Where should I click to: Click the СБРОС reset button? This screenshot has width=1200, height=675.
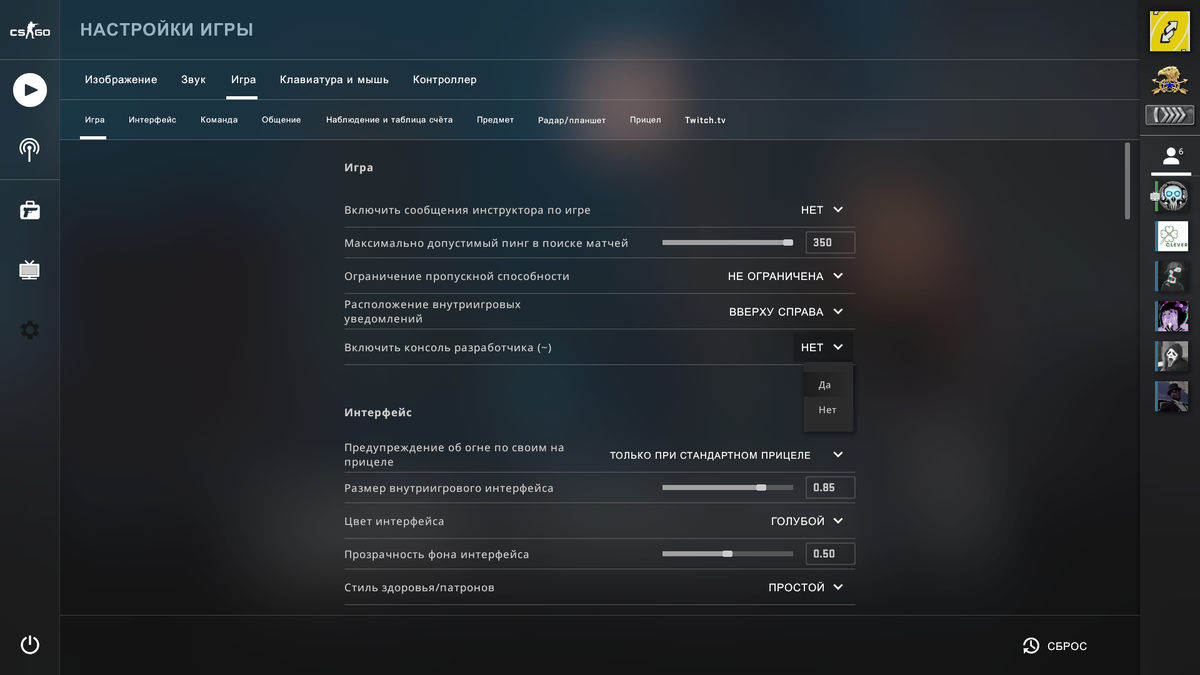click(1054, 646)
